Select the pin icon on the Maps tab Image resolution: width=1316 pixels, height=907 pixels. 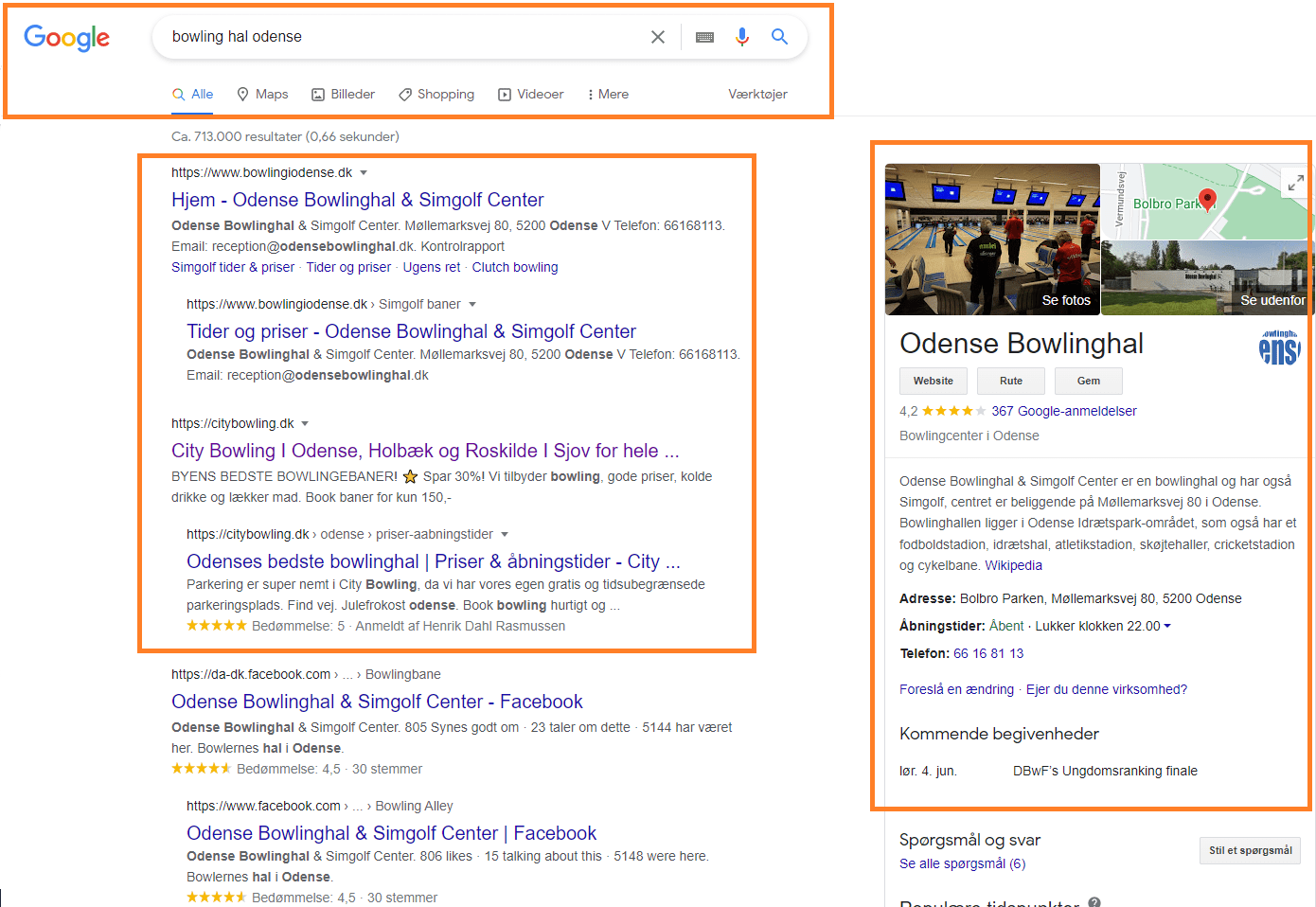(241, 94)
